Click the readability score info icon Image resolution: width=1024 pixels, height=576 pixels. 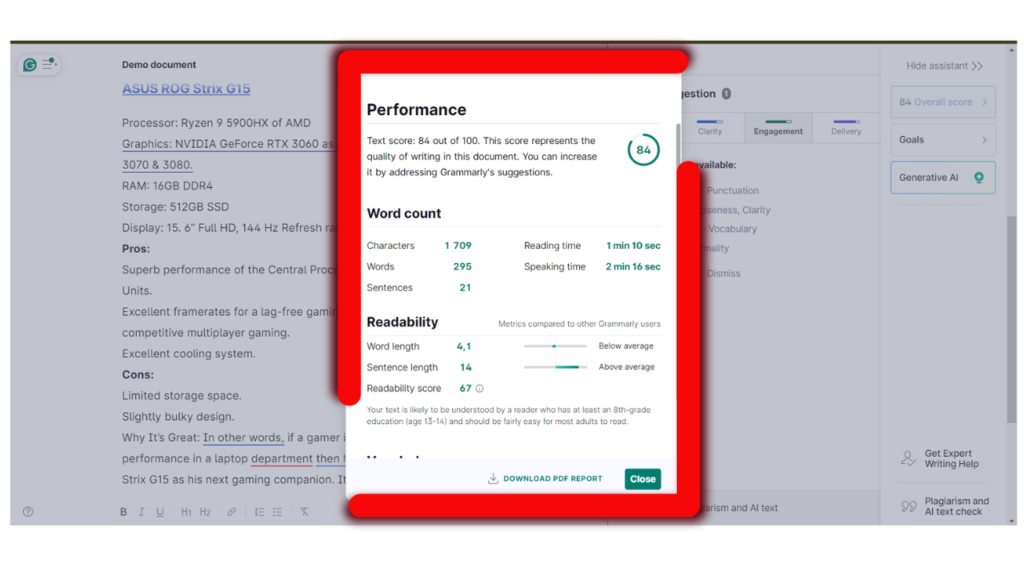coord(480,389)
